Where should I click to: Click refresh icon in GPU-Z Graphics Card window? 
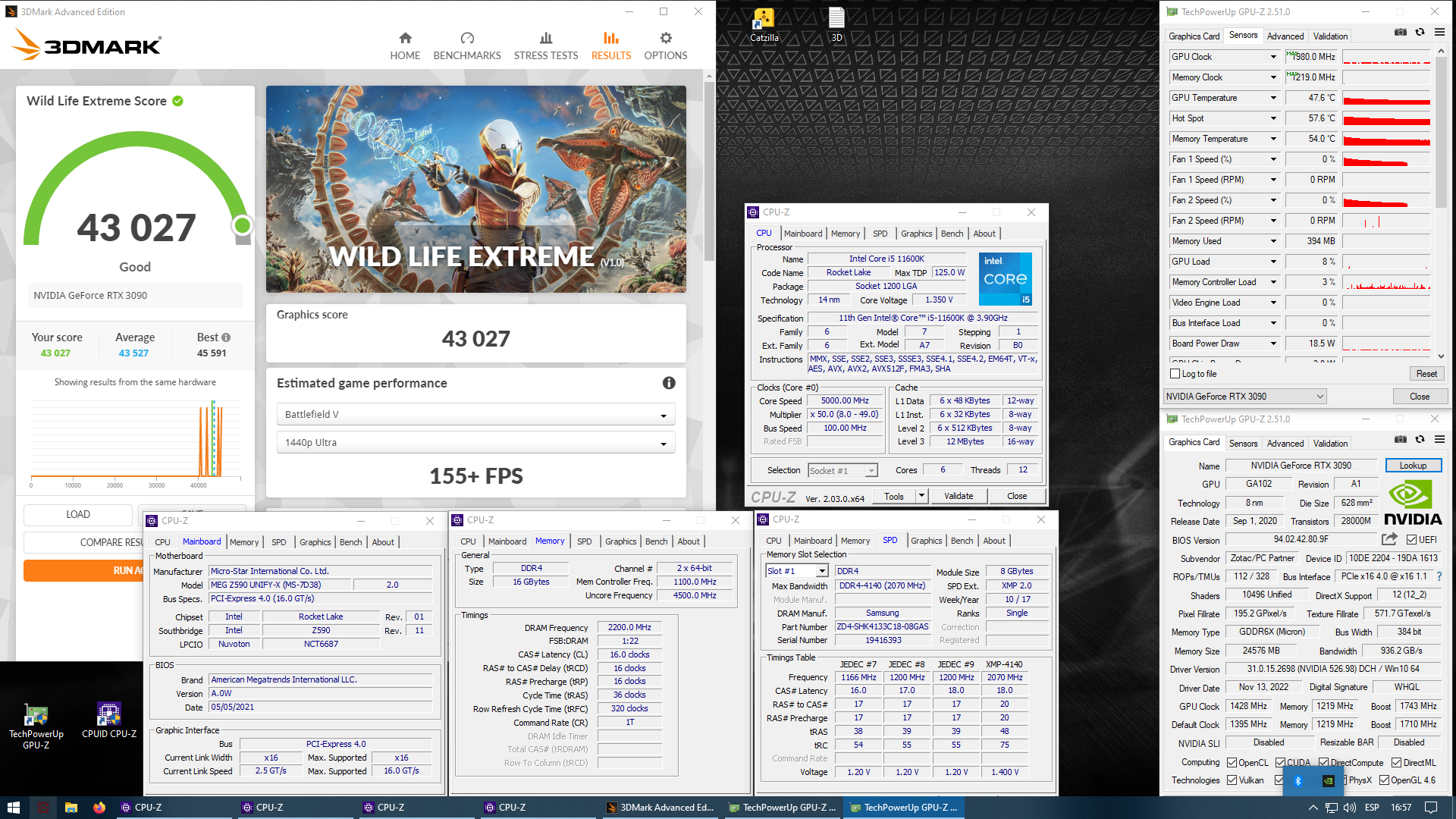pos(1420,439)
